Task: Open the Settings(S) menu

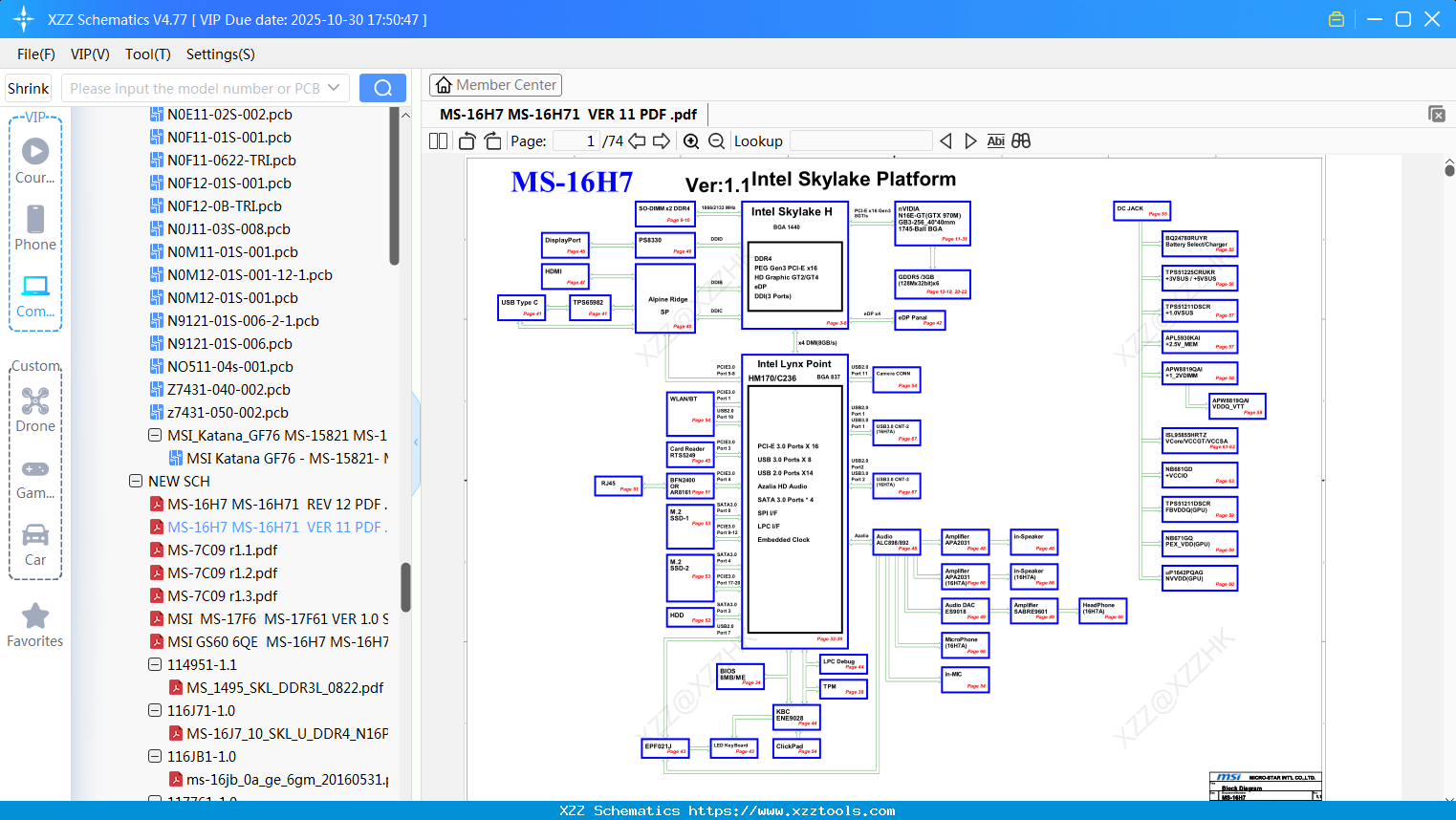Action: [x=221, y=54]
